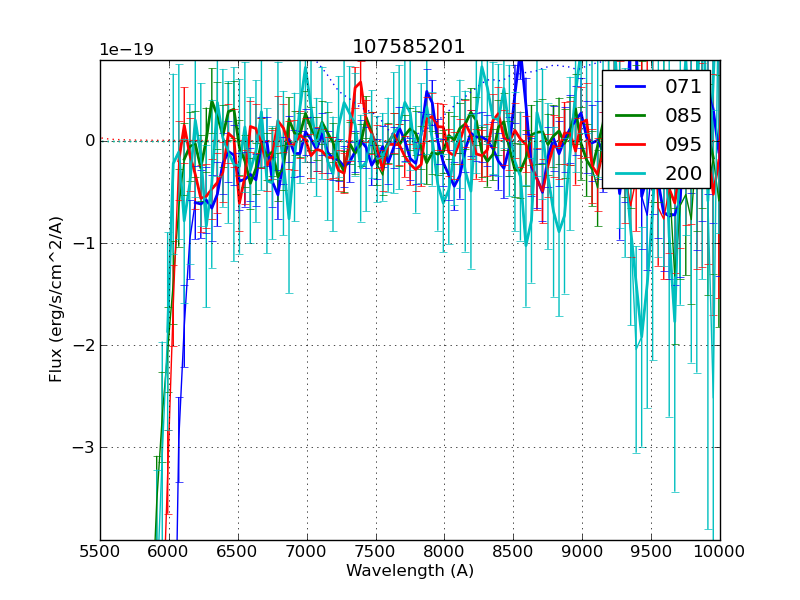Viewport: 800px width, 600px height.
Task: Click the green line swatch in the legend
Action: (631, 116)
